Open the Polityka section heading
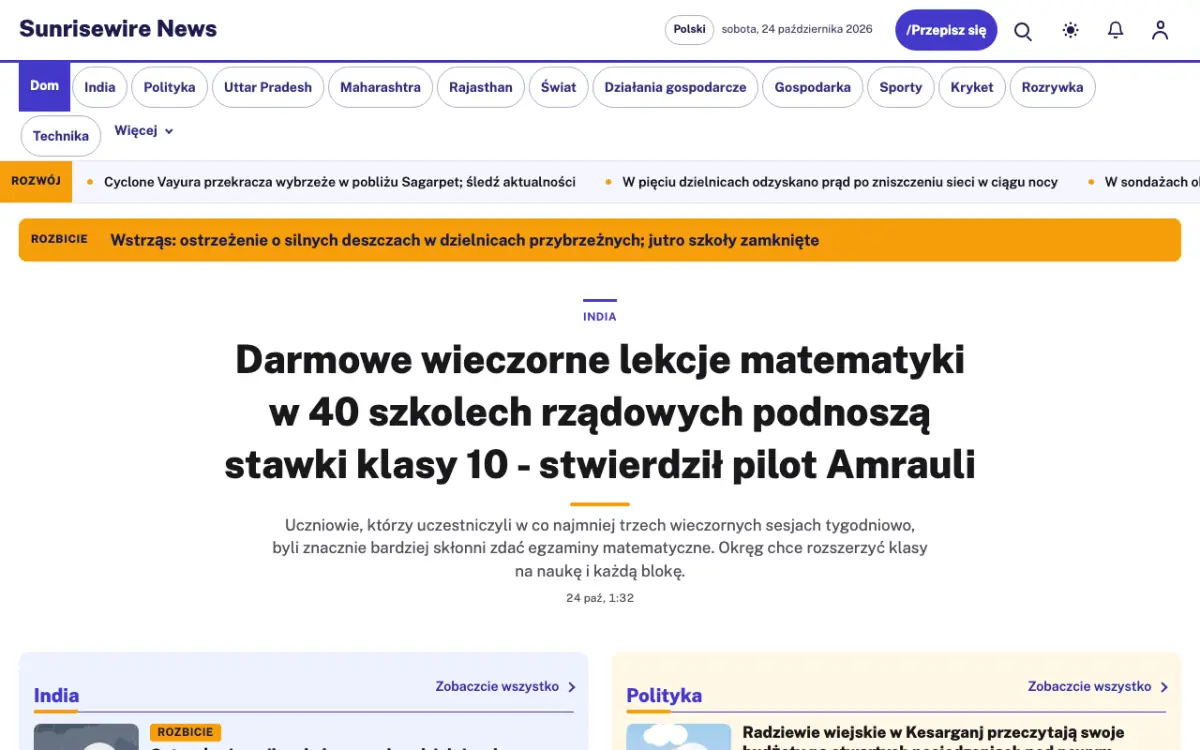 [x=664, y=695]
